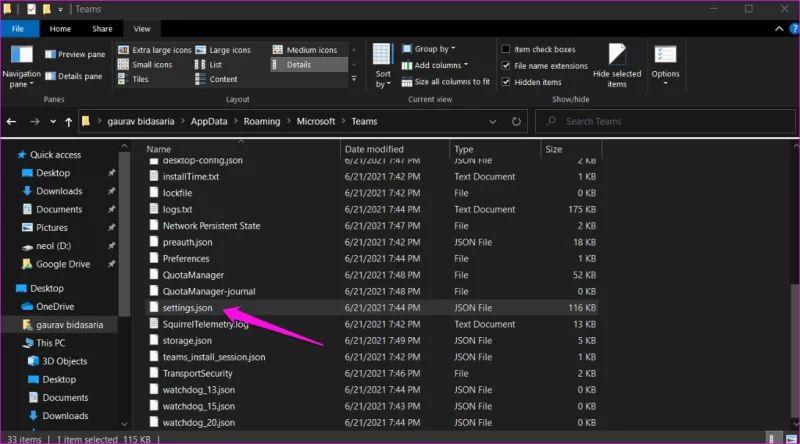The width and height of the screenshot is (800, 444).
Task: Switch to the View tab
Action: (142, 29)
